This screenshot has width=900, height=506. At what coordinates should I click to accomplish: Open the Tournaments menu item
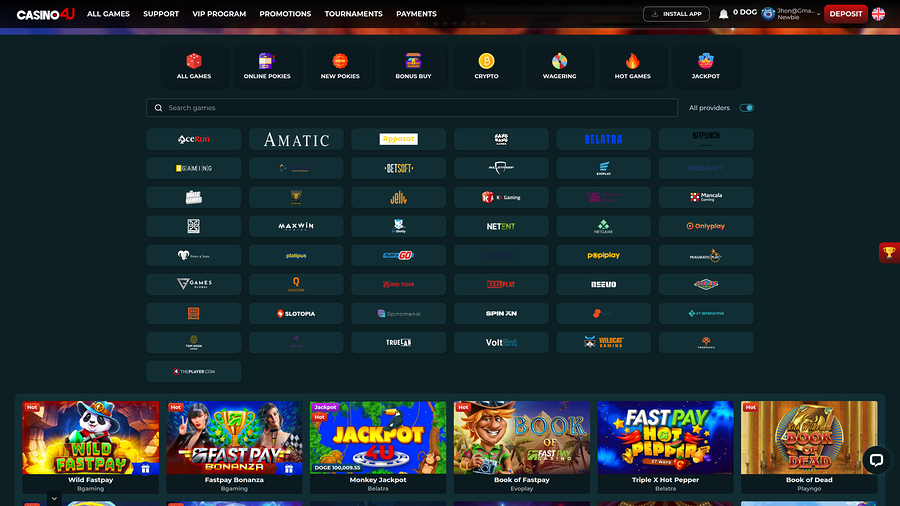coord(354,14)
